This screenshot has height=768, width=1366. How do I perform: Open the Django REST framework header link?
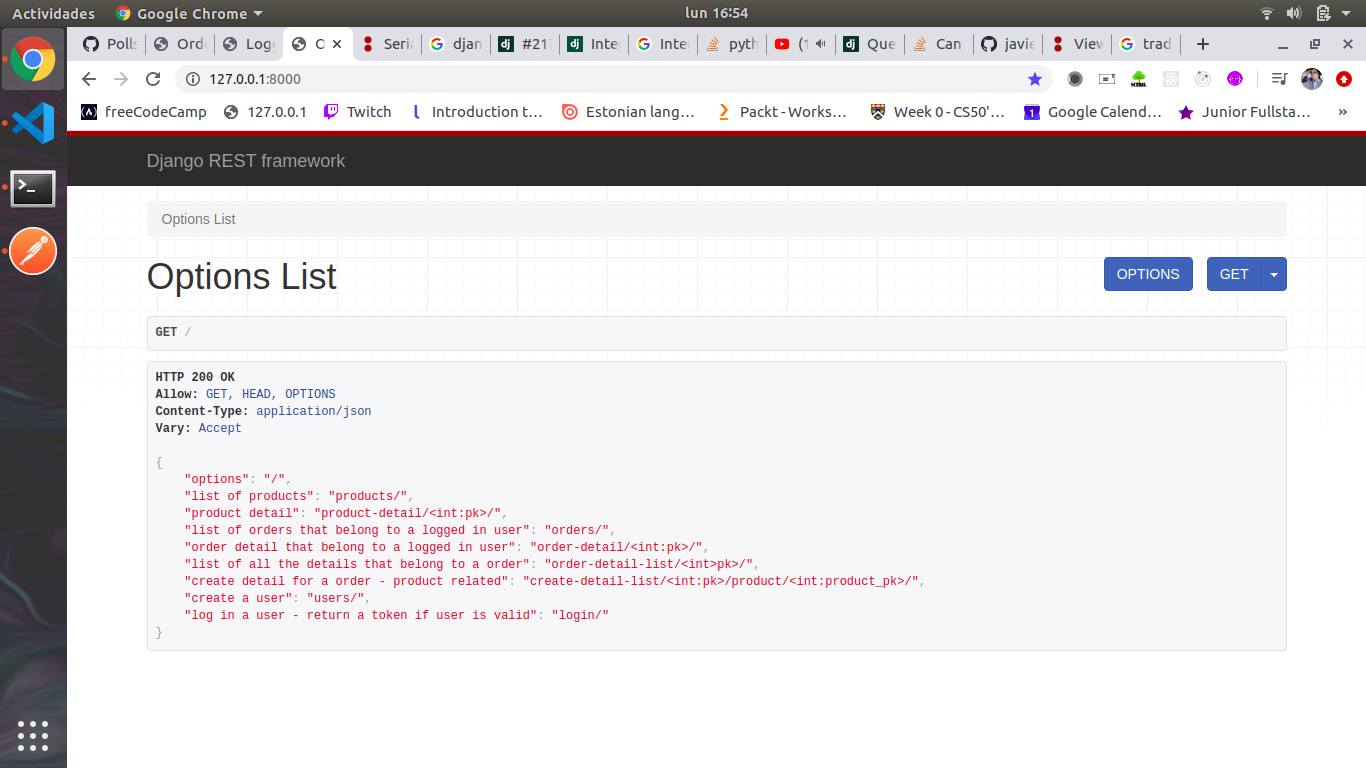coord(246,161)
